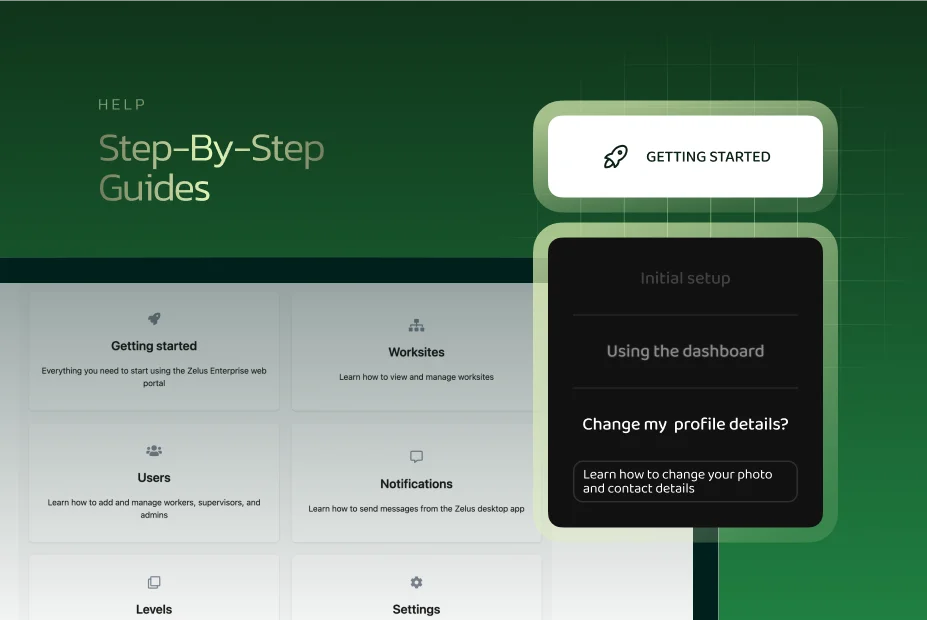
Task: Click the Step-By-Step Guides heading
Action: point(211,168)
